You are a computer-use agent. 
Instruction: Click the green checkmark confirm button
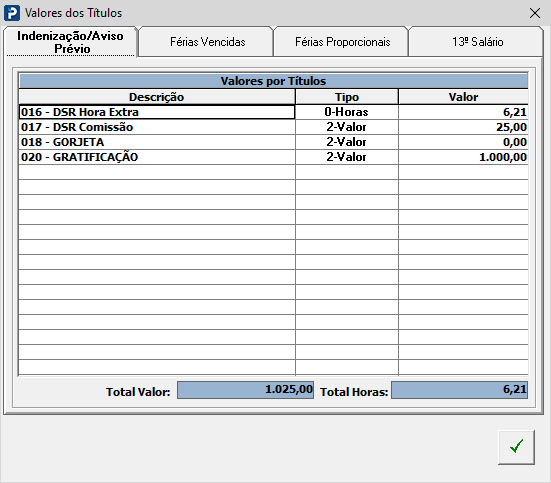(x=516, y=447)
